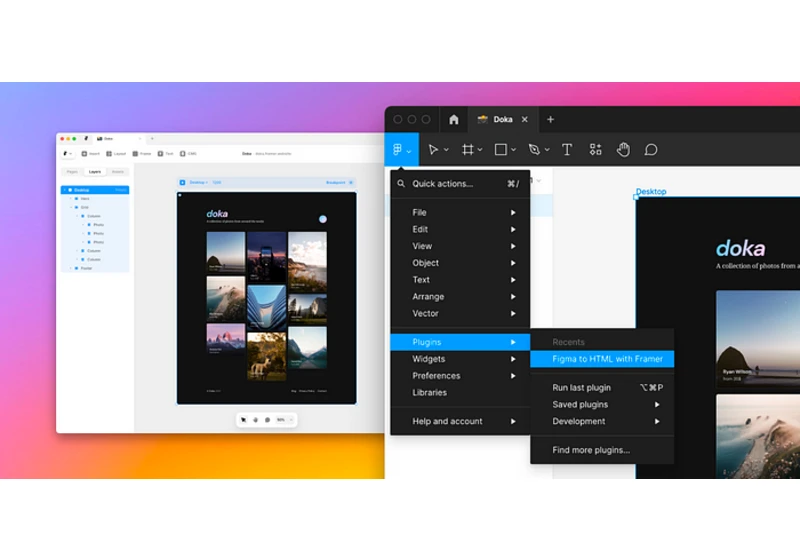Open Help and account menu entry
800x560 pixels.
pos(460,421)
